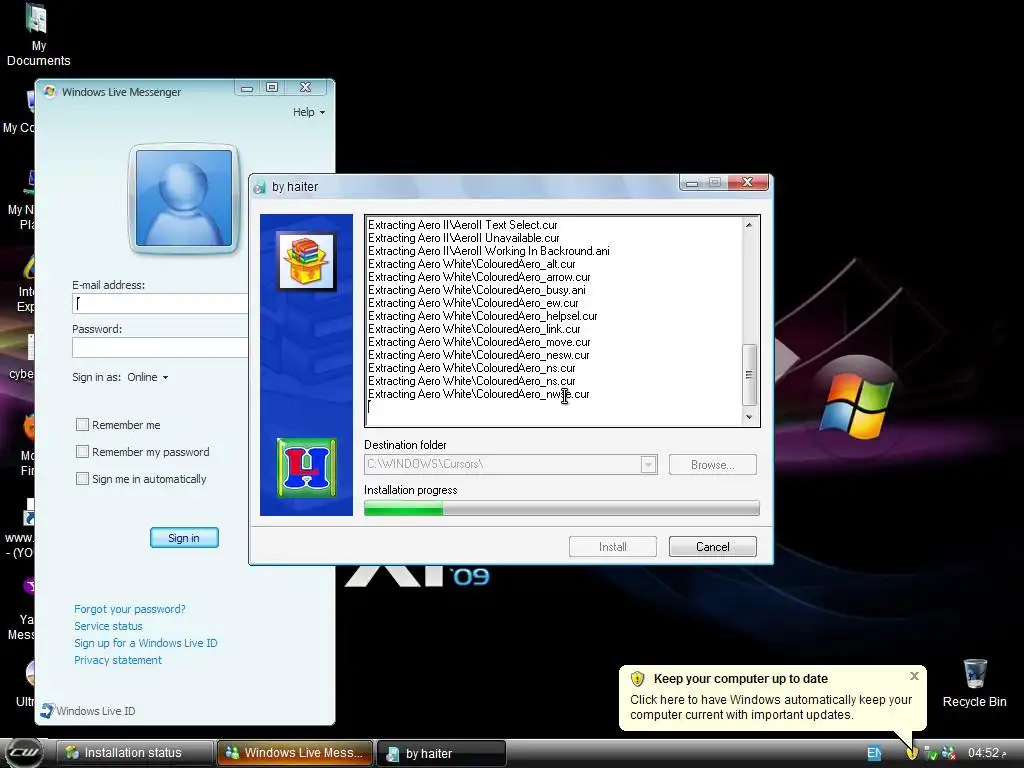Click the EN language indicator in tray

click(x=874, y=753)
